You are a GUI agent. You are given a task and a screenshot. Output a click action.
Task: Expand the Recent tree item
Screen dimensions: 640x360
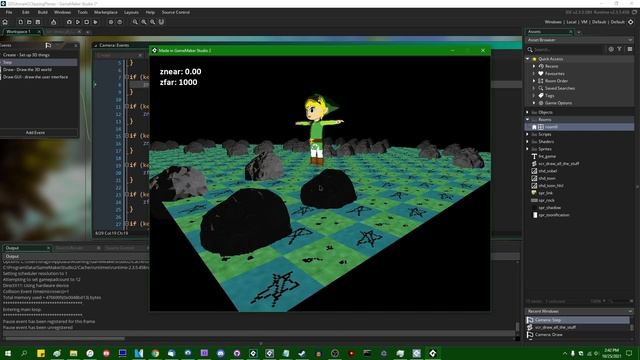[534, 66]
